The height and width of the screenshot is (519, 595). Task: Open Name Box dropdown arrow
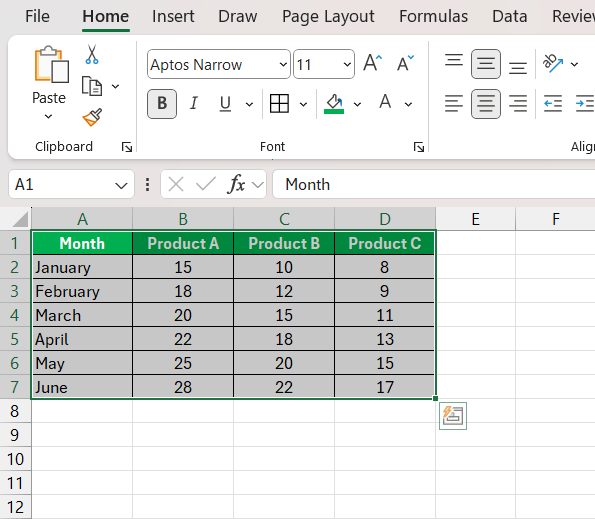pyautogui.click(x=121, y=186)
